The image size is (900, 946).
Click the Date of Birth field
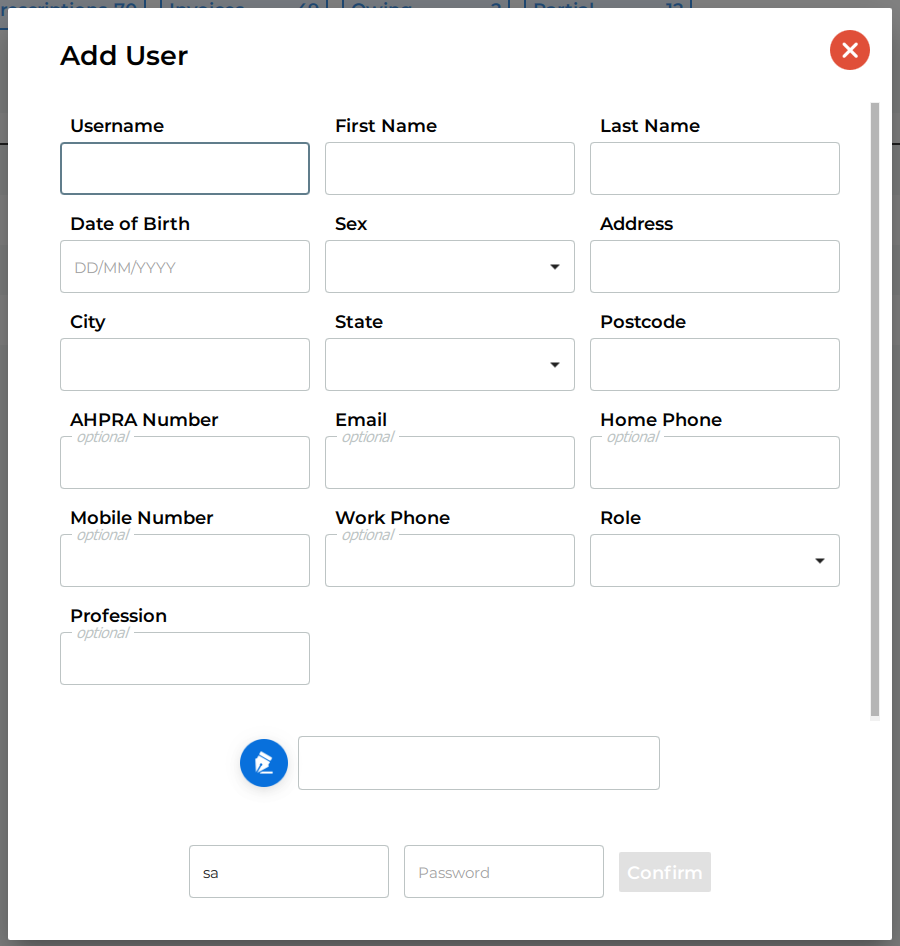pyautogui.click(x=185, y=267)
